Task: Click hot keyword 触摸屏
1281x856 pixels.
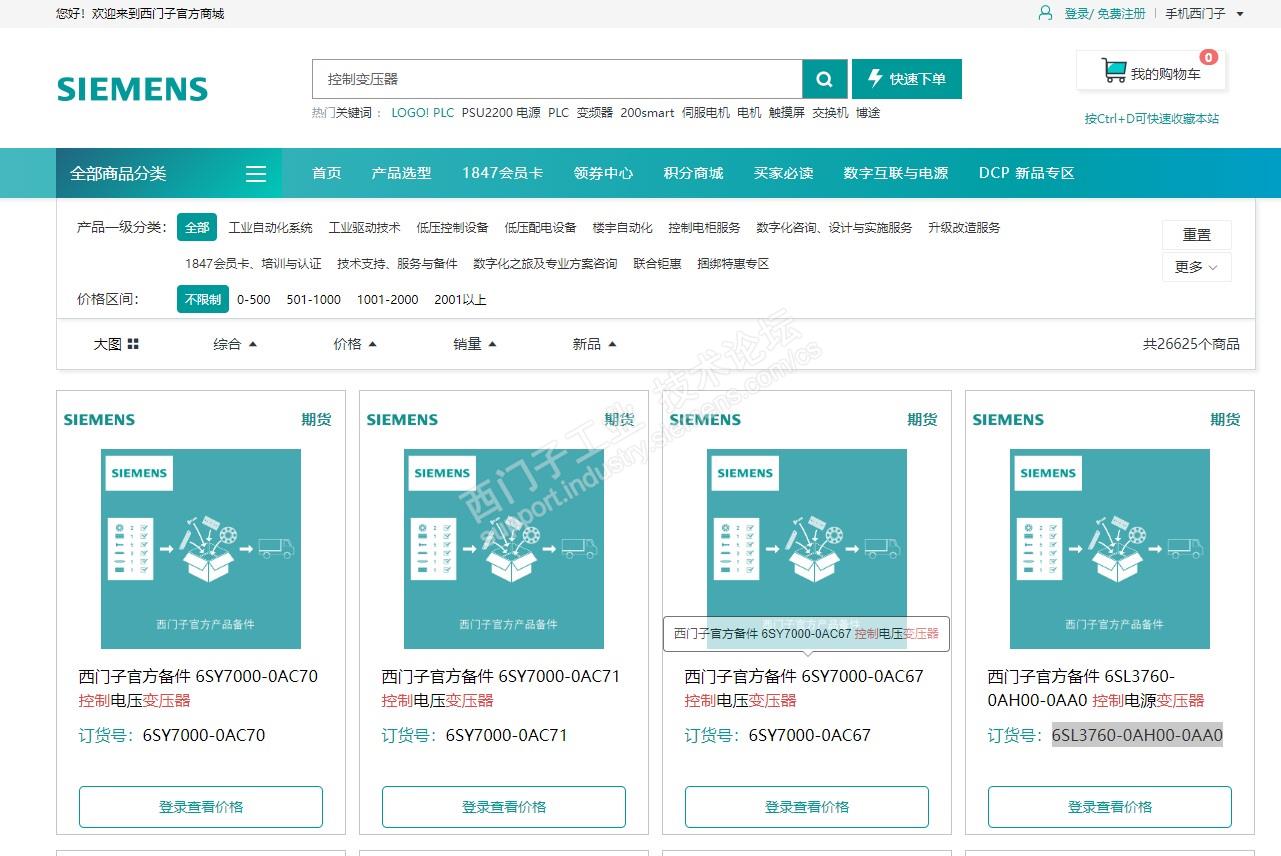Action: pos(786,113)
